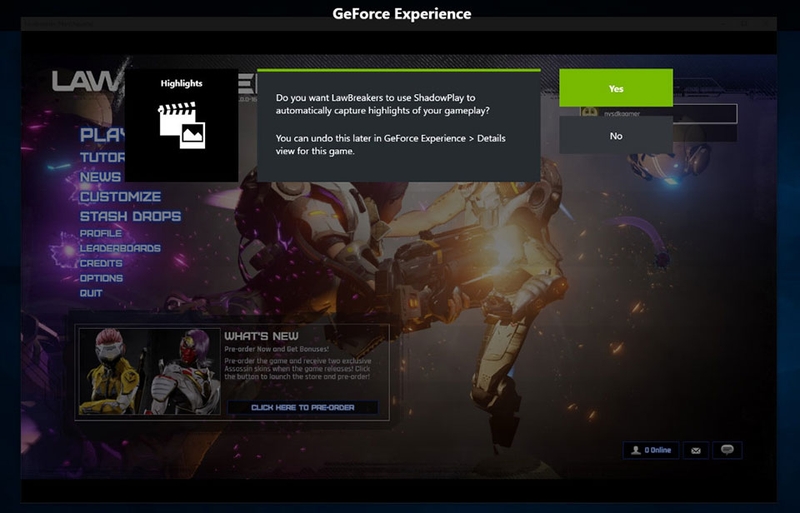Open the PLAY menu item
The width and height of the screenshot is (800, 513).
pyautogui.click(x=102, y=135)
